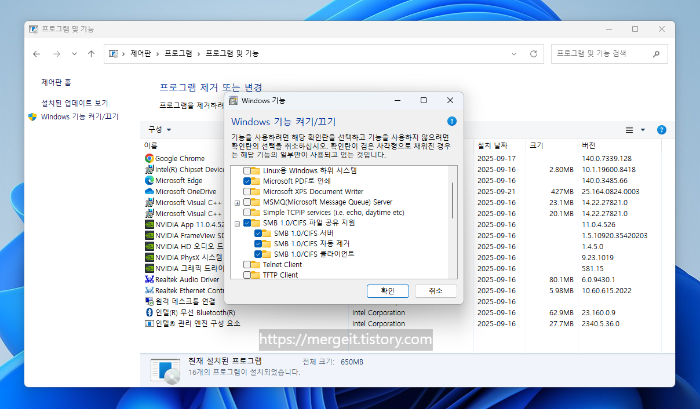700x409 pixels.
Task: Click the view options icon in list toolbar
Action: pyautogui.click(x=629, y=130)
